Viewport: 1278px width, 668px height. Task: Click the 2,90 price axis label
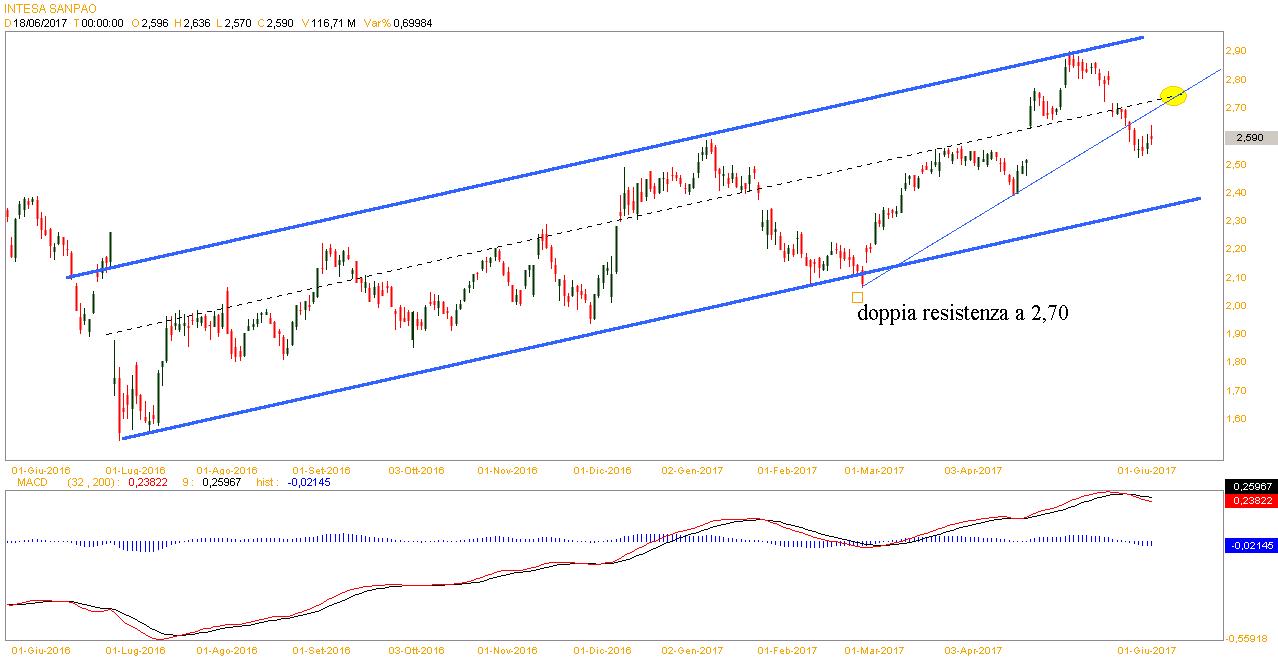tap(1234, 50)
